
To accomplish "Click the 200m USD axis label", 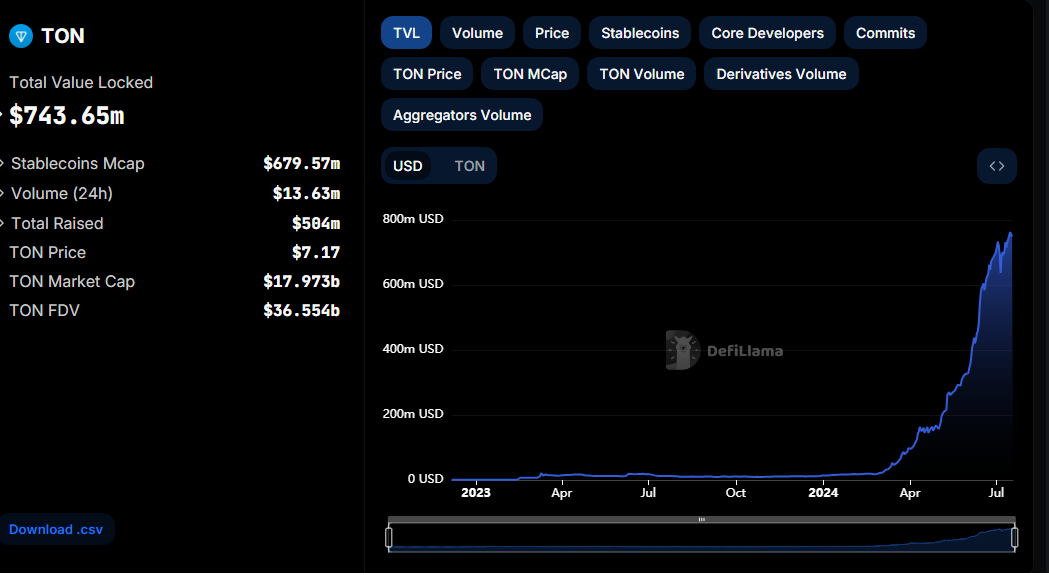I will (413, 414).
